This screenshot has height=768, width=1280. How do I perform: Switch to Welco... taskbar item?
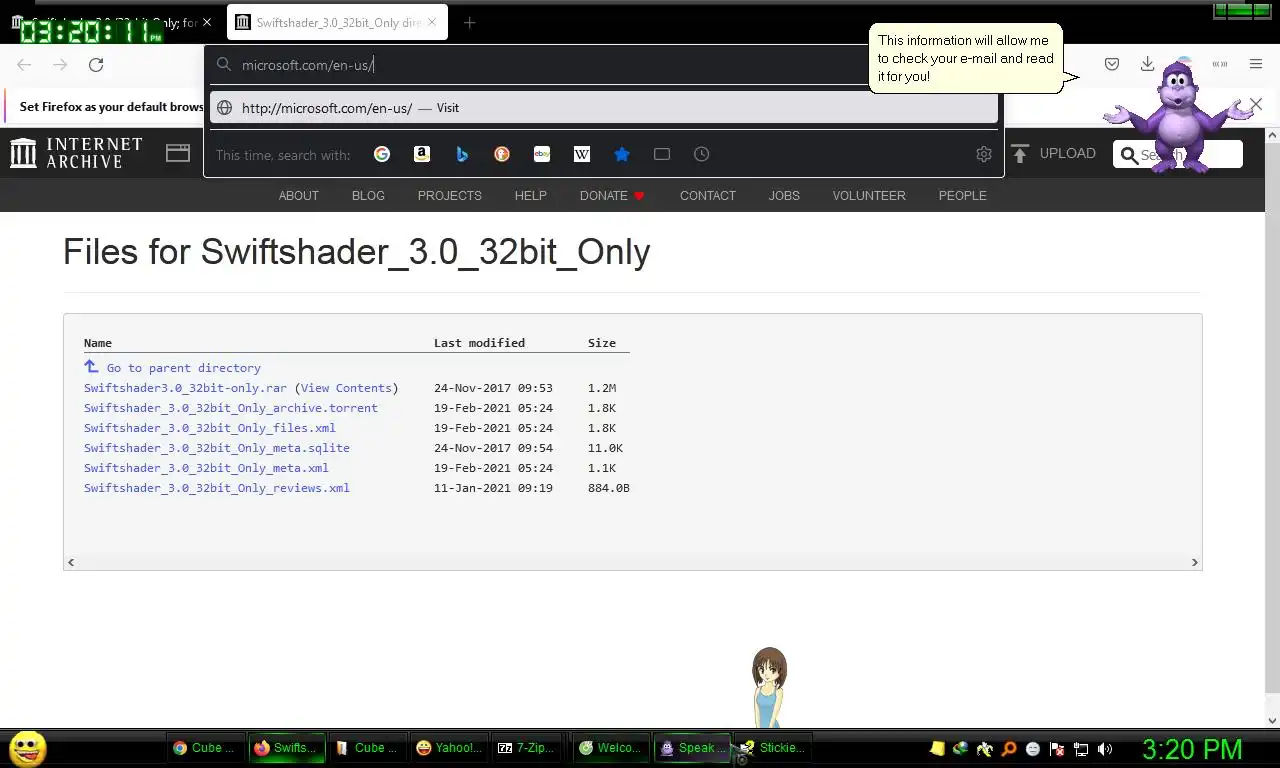[611, 748]
